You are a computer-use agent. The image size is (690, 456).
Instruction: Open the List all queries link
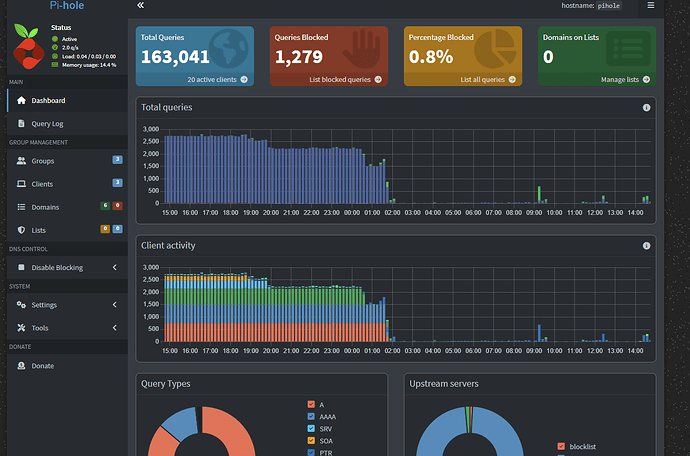point(488,80)
